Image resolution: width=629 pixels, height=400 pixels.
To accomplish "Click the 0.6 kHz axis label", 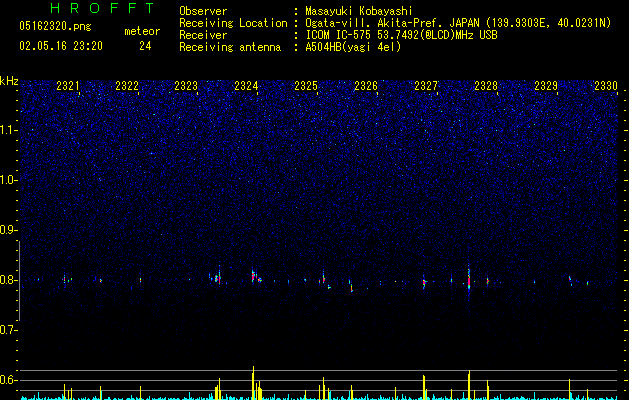I will click(8, 380).
